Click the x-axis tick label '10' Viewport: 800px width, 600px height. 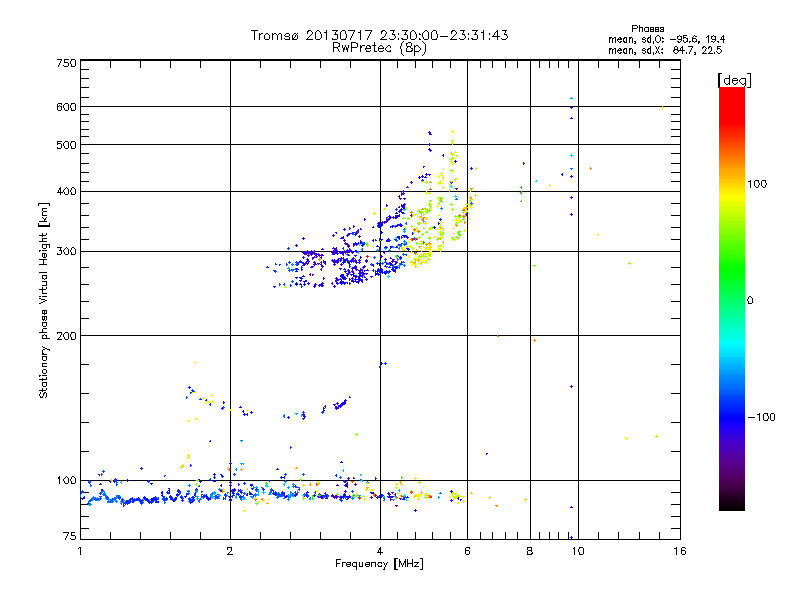click(x=578, y=551)
